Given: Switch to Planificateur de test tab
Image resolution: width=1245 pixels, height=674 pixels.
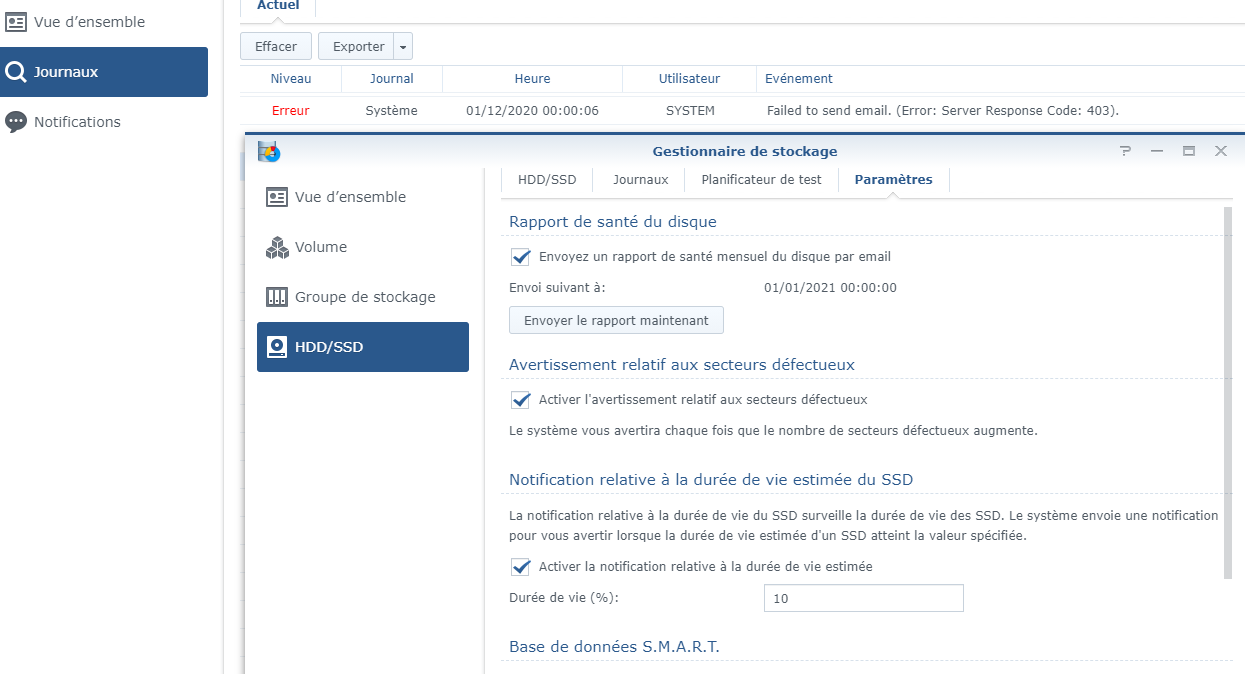Looking at the screenshot, I should [761, 180].
